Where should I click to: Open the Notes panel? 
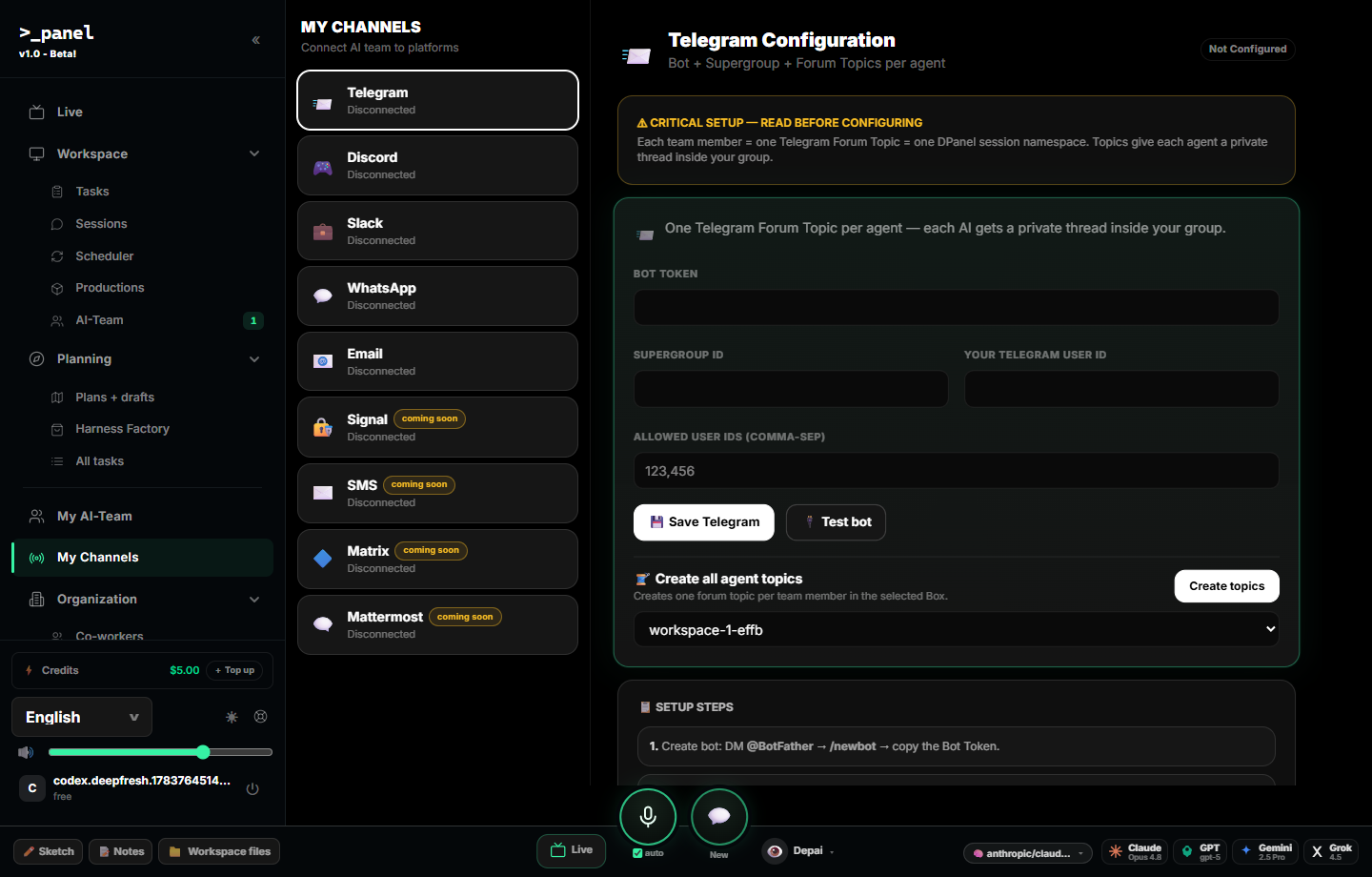point(121,851)
